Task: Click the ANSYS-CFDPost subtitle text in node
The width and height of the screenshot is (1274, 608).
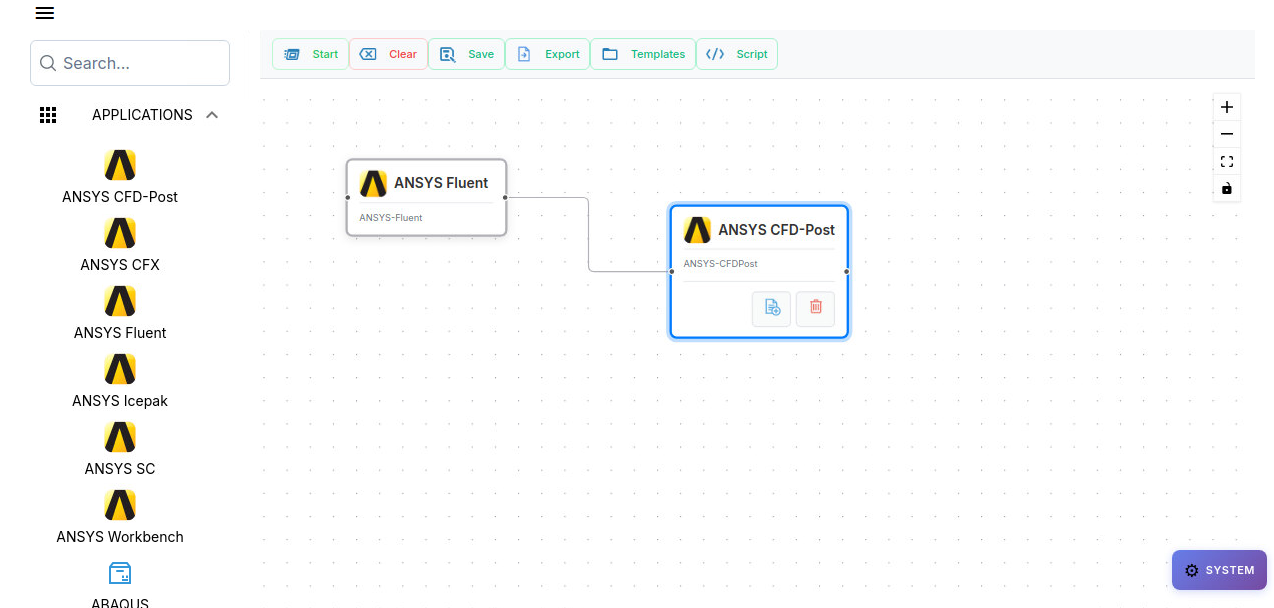Action: point(720,264)
